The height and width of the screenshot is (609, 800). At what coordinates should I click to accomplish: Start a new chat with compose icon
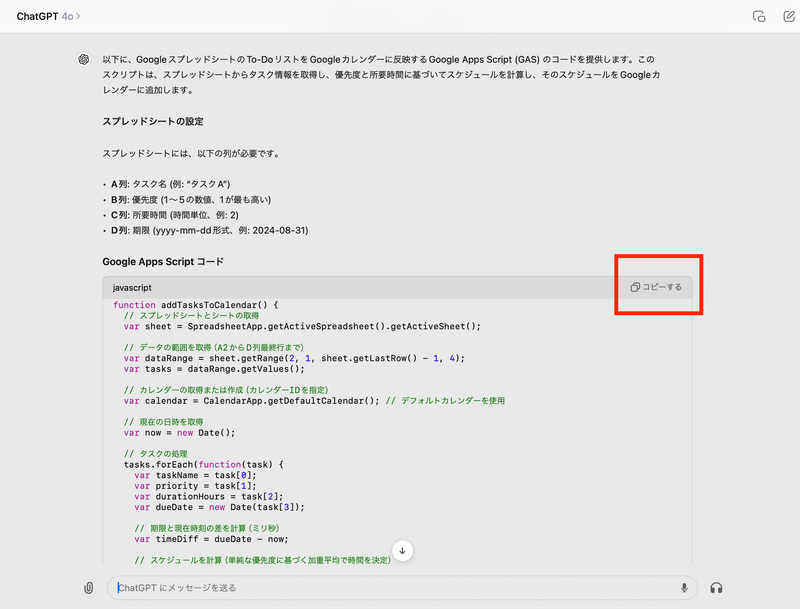[x=788, y=16]
